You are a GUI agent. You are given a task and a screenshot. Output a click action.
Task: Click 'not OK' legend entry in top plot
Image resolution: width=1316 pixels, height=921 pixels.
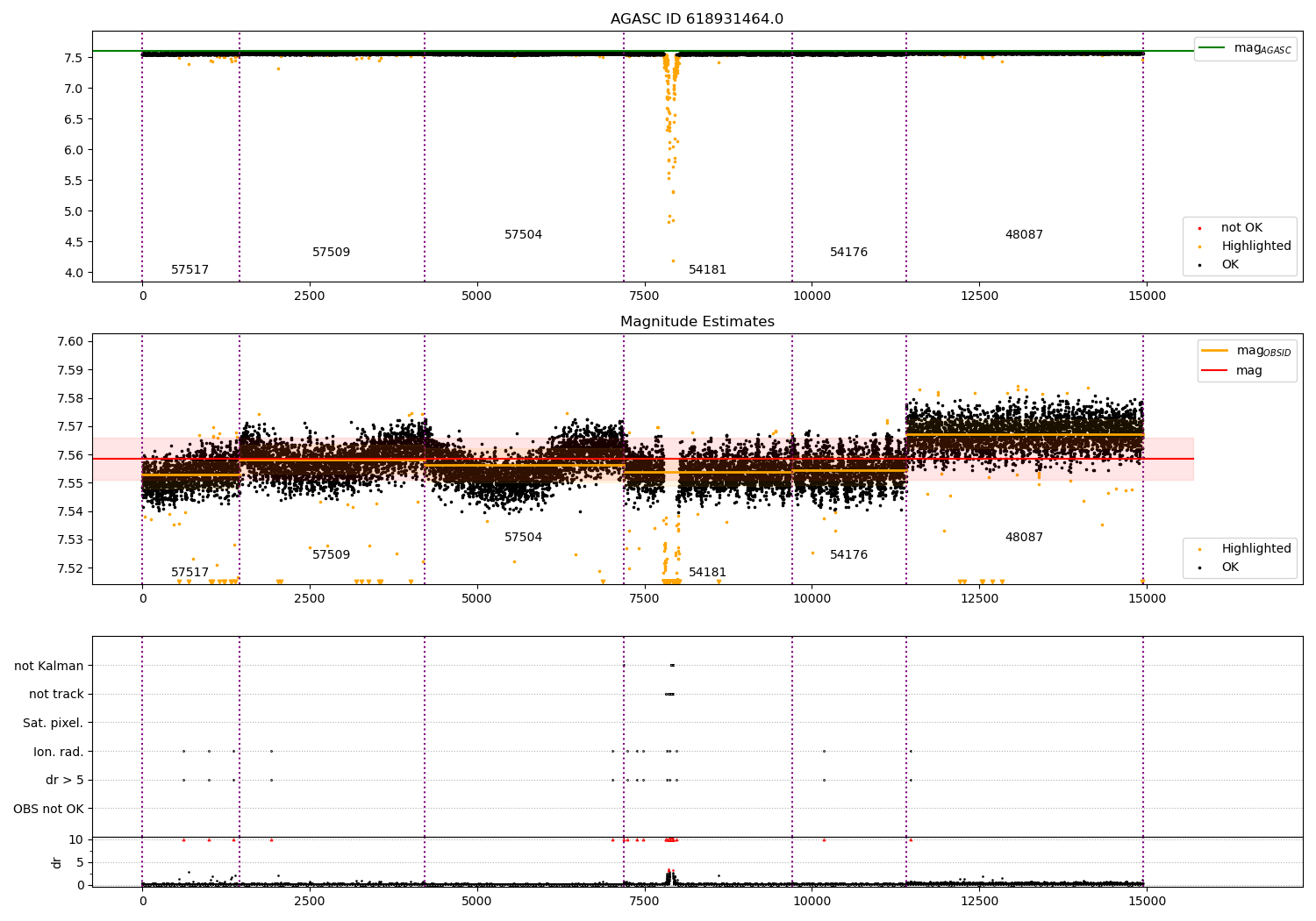click(x=1241, y=228)
